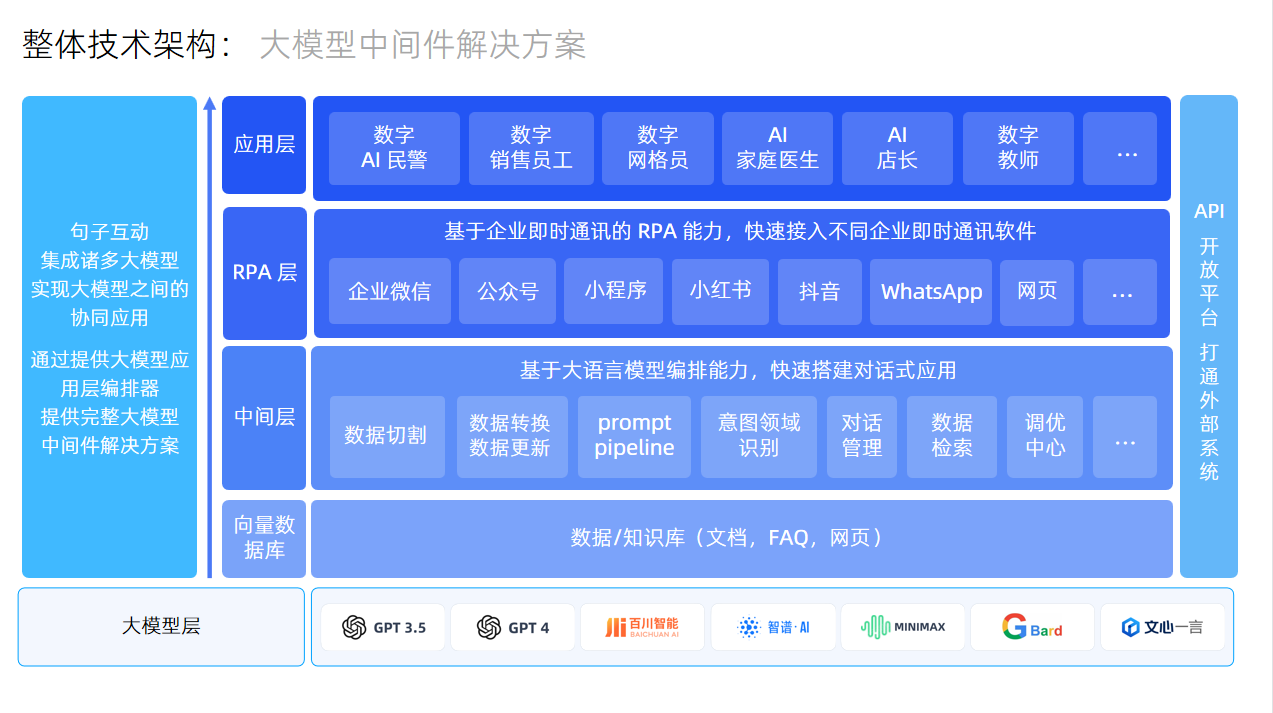
Task: Select the 智谱·AI logo card
Action: tap(773, 627)
